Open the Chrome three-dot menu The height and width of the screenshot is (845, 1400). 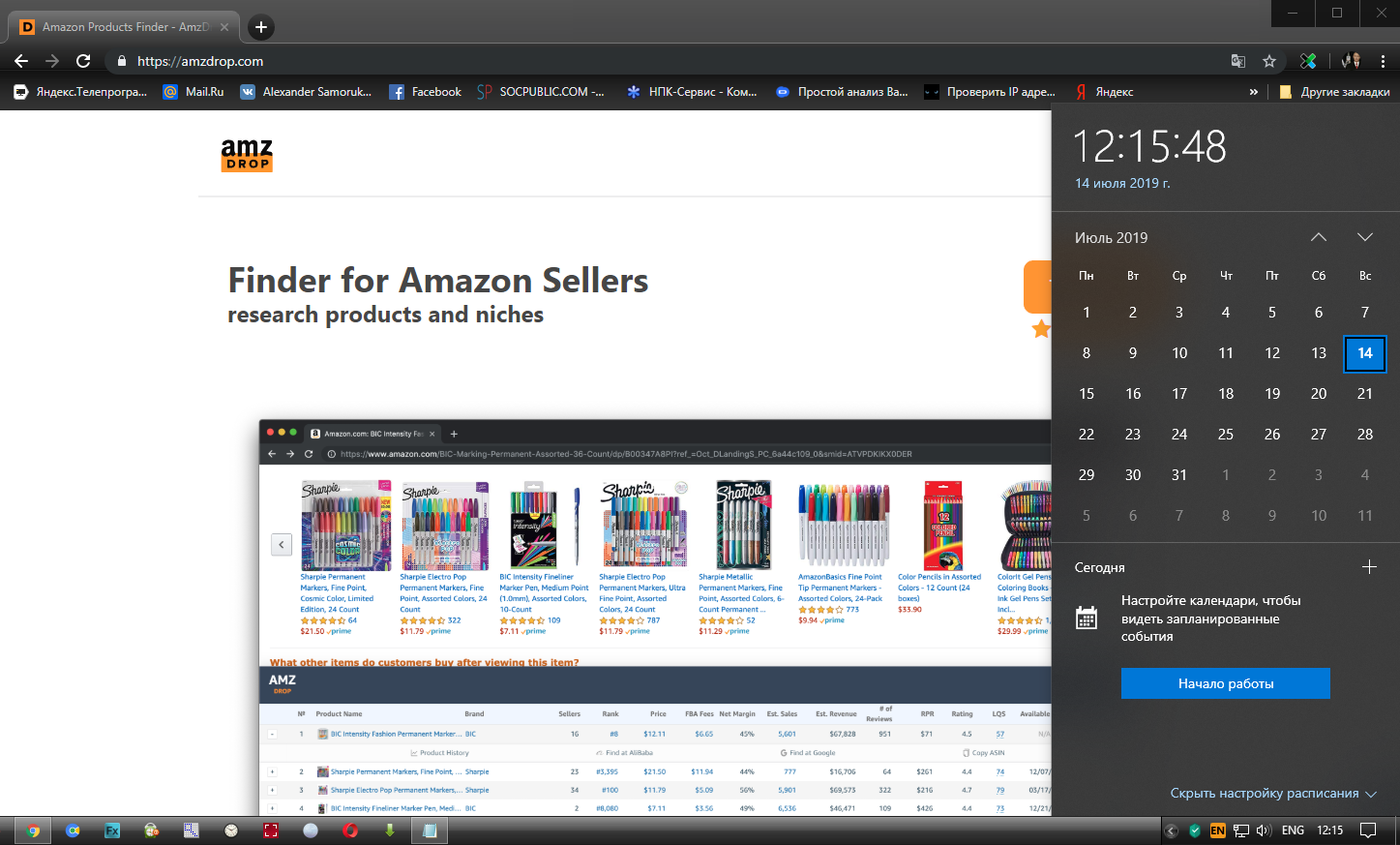click(1384, 61)
